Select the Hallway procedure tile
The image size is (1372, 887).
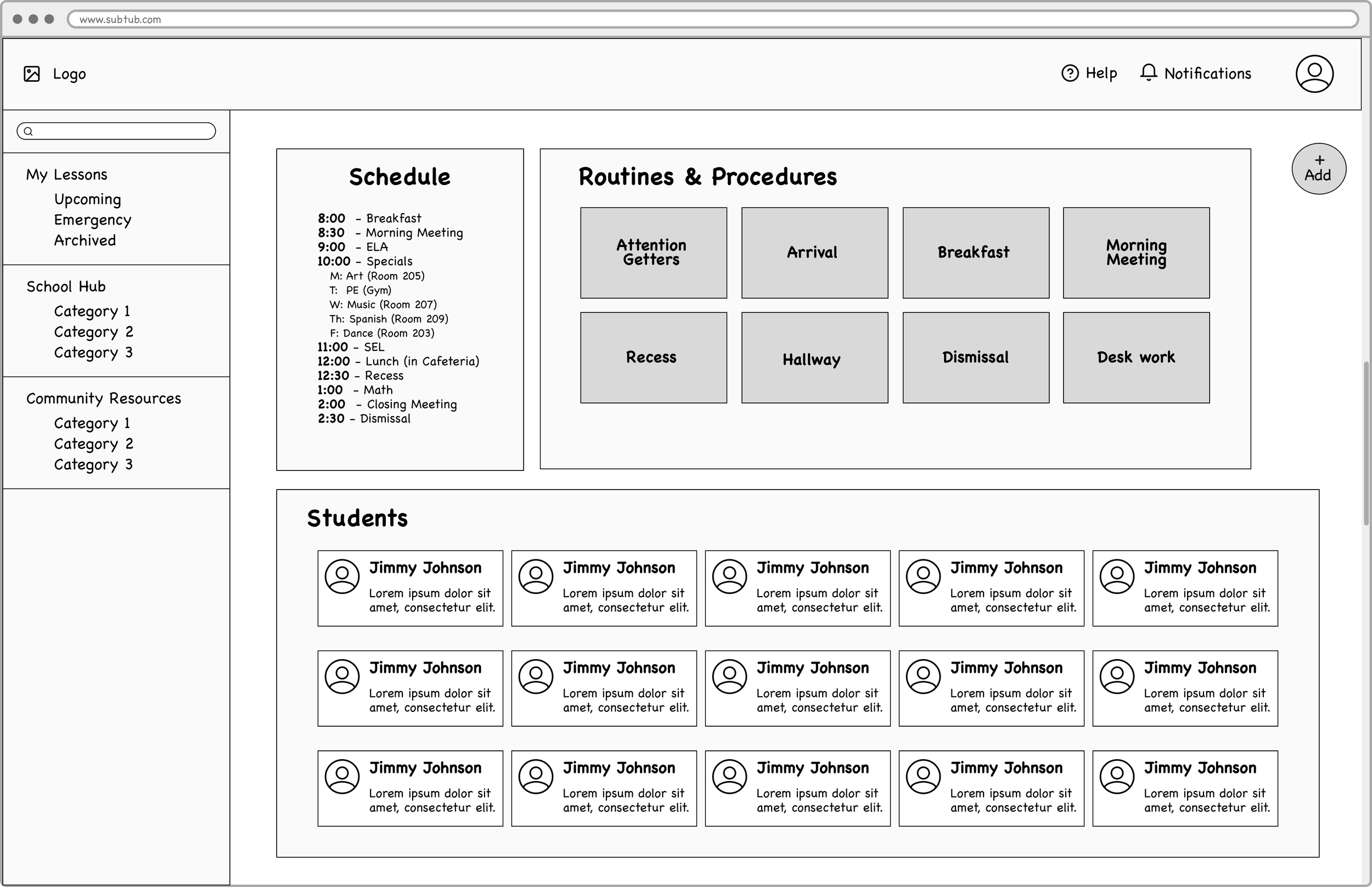point(814,358)
